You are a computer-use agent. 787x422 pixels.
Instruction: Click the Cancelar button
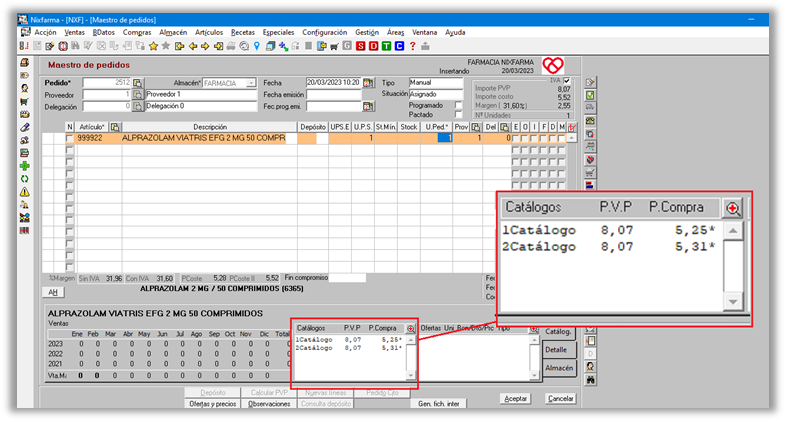(x=560, y=398)
